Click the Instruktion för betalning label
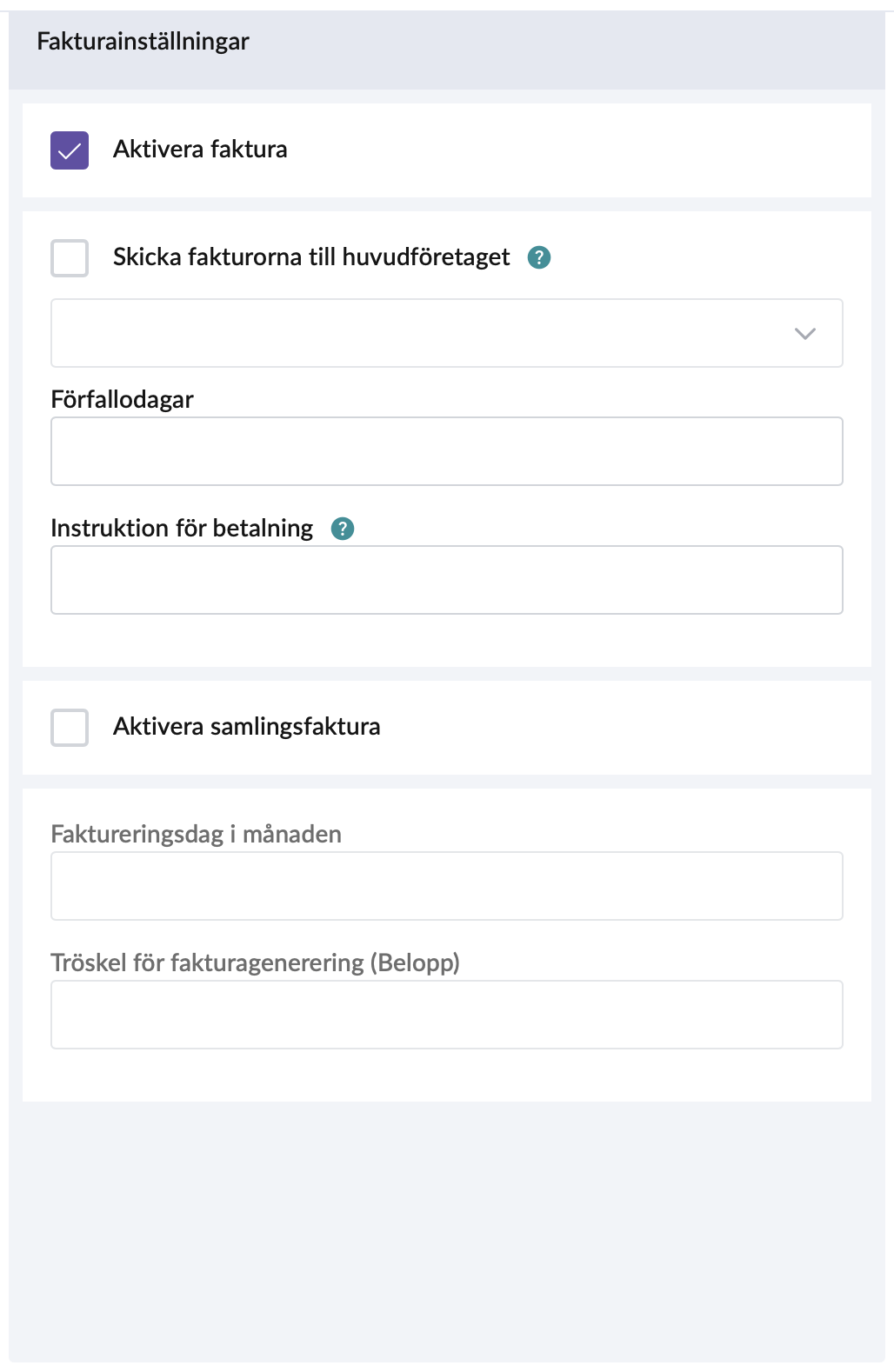This screenshot has width=894, height=1372. pos(182,529)
